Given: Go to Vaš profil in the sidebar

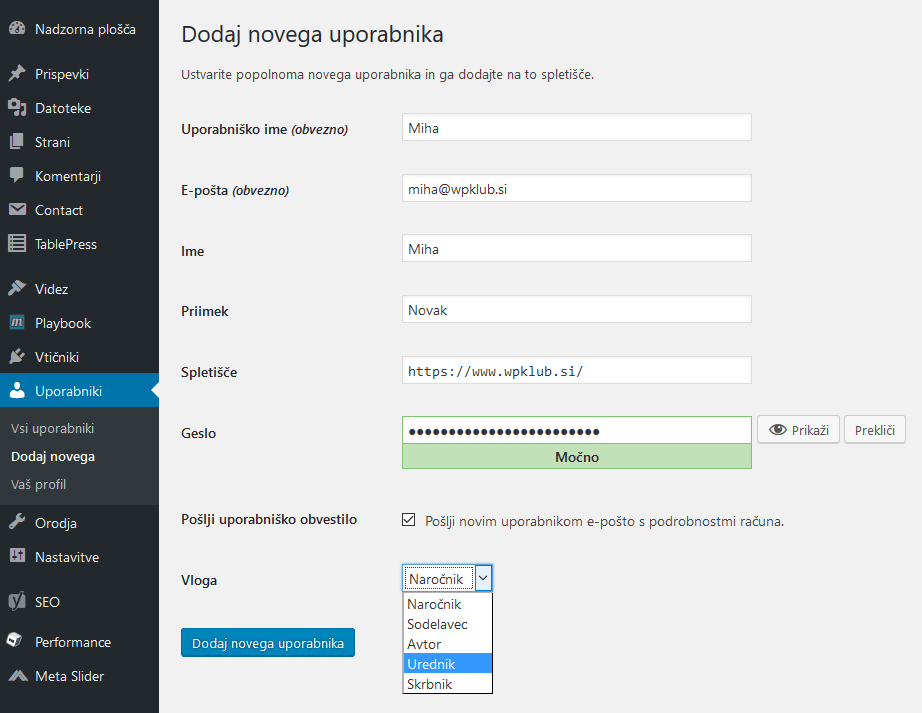Looking at the screenshot, I should [38, 484].
